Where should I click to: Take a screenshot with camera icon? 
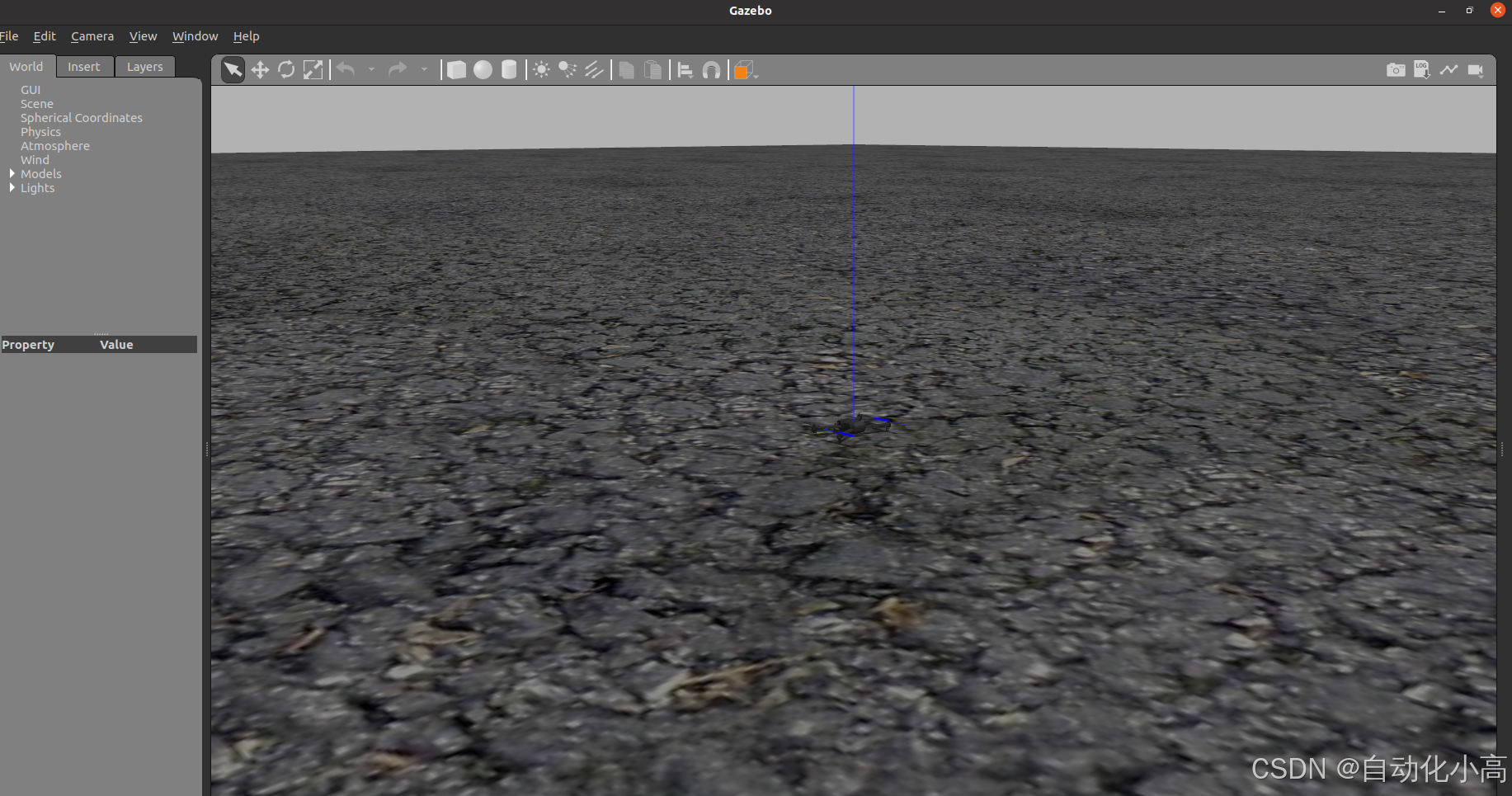[1396, 70]
